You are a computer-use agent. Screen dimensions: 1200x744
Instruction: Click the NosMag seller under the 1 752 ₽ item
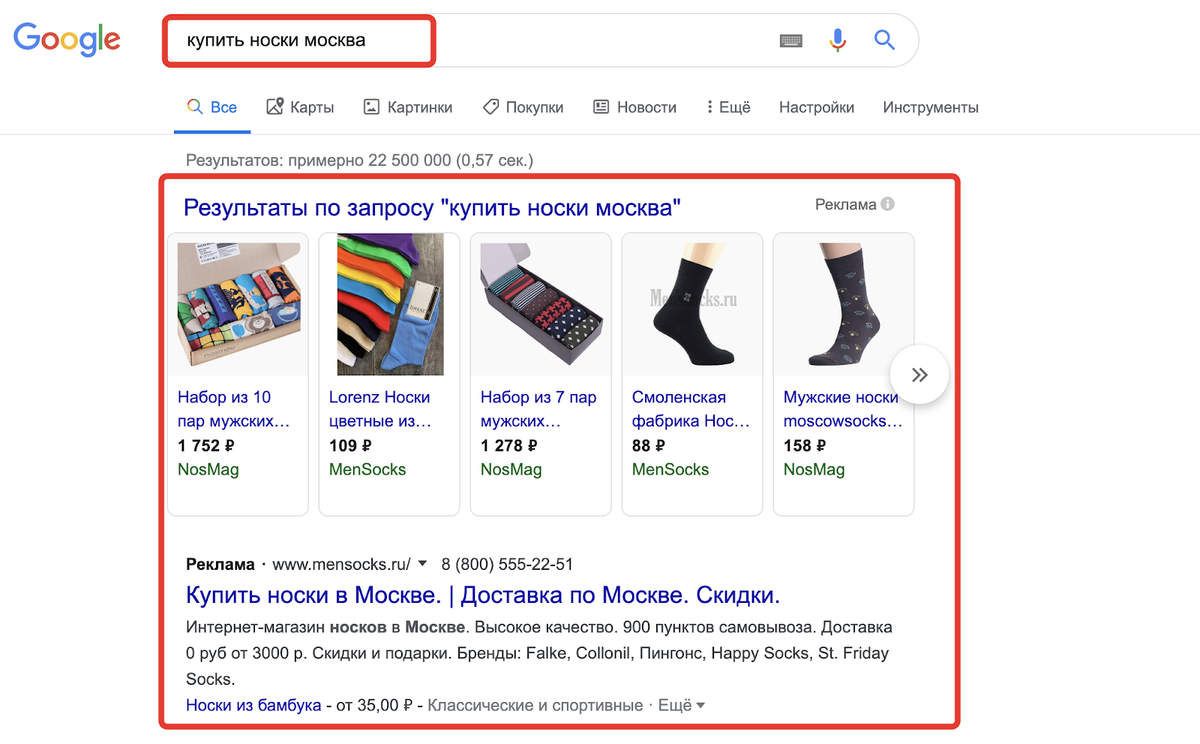(208, 469)
